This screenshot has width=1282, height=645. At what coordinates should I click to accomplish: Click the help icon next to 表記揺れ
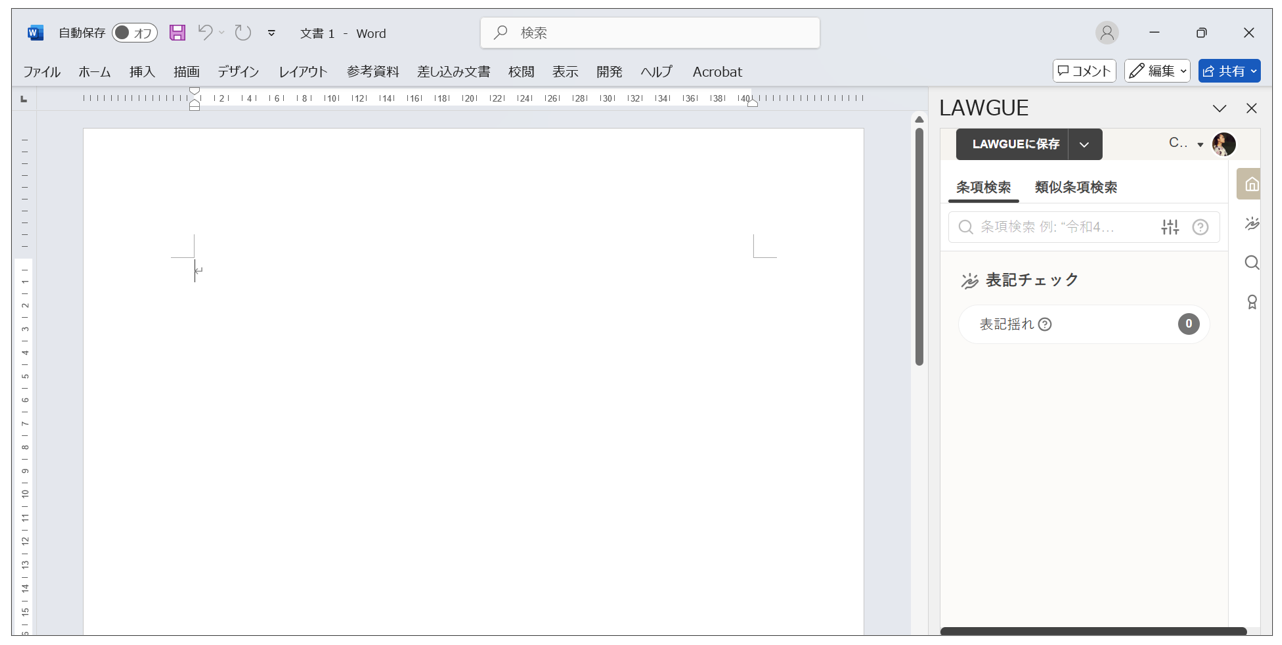click(x=1045, y=324)
